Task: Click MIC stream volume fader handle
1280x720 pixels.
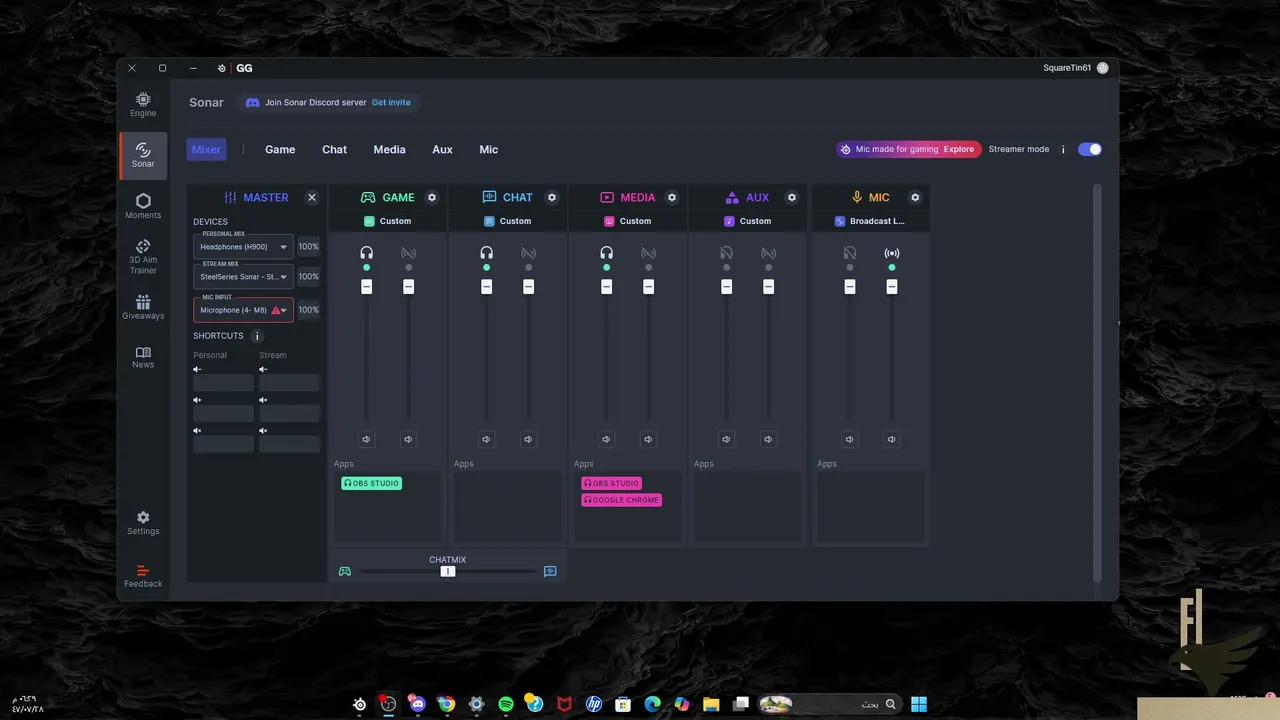Action: point(891,287)
